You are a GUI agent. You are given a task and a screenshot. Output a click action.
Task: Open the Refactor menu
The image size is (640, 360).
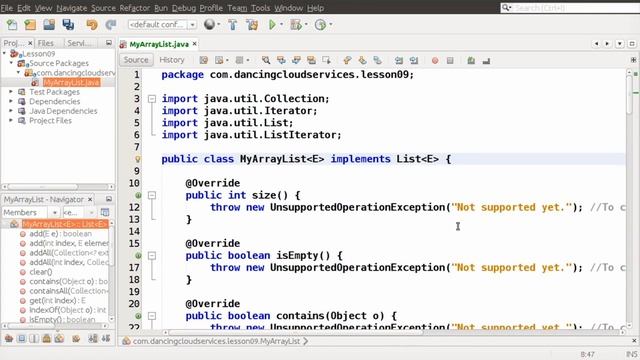134,8
